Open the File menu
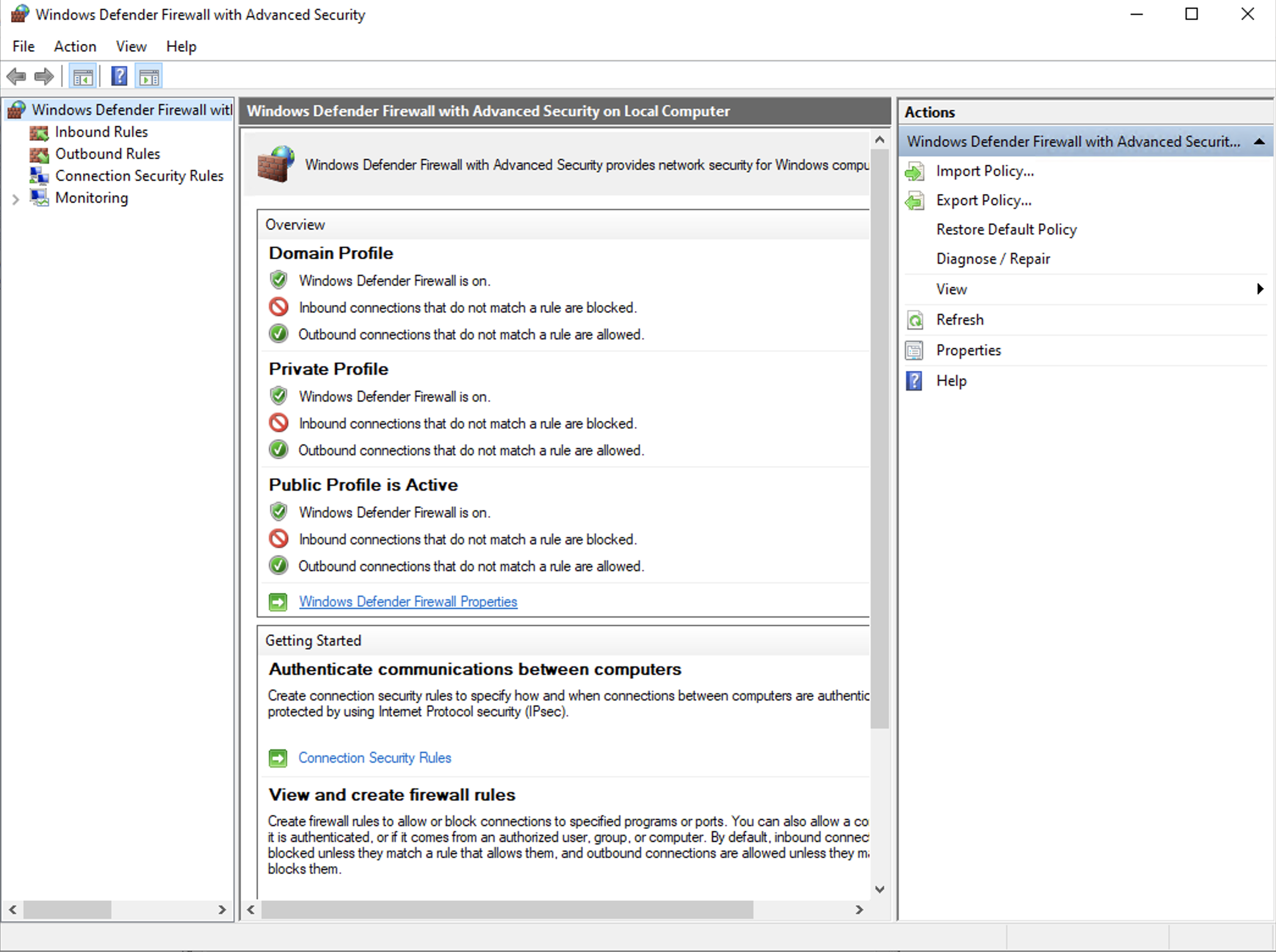The height and width of the screenshot is (952, 1276). (24, 46)
